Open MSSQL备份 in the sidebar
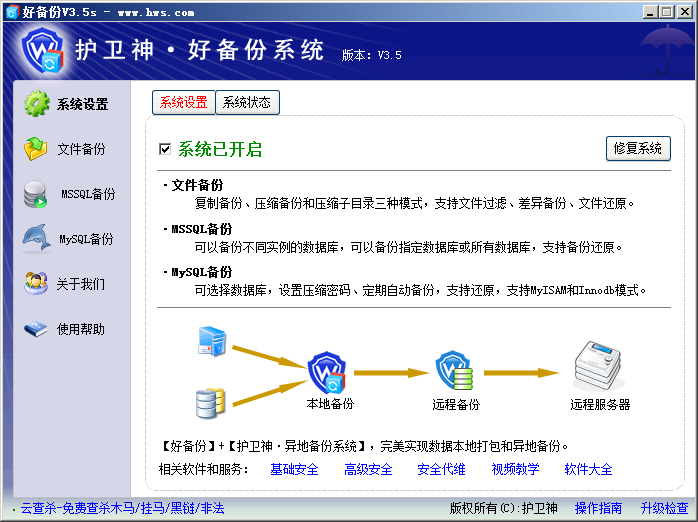Viewport: 698px width, 522px height. click(88, 194)
